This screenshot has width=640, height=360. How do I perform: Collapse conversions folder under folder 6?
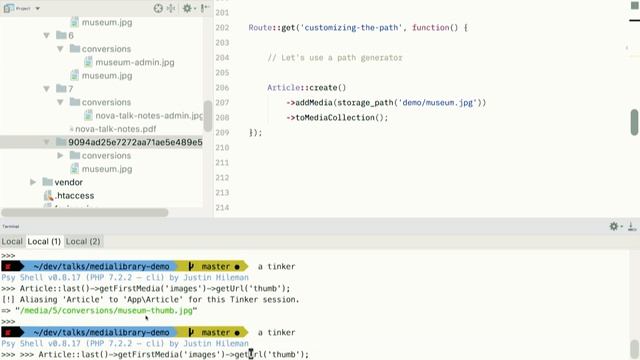point(60,49)
